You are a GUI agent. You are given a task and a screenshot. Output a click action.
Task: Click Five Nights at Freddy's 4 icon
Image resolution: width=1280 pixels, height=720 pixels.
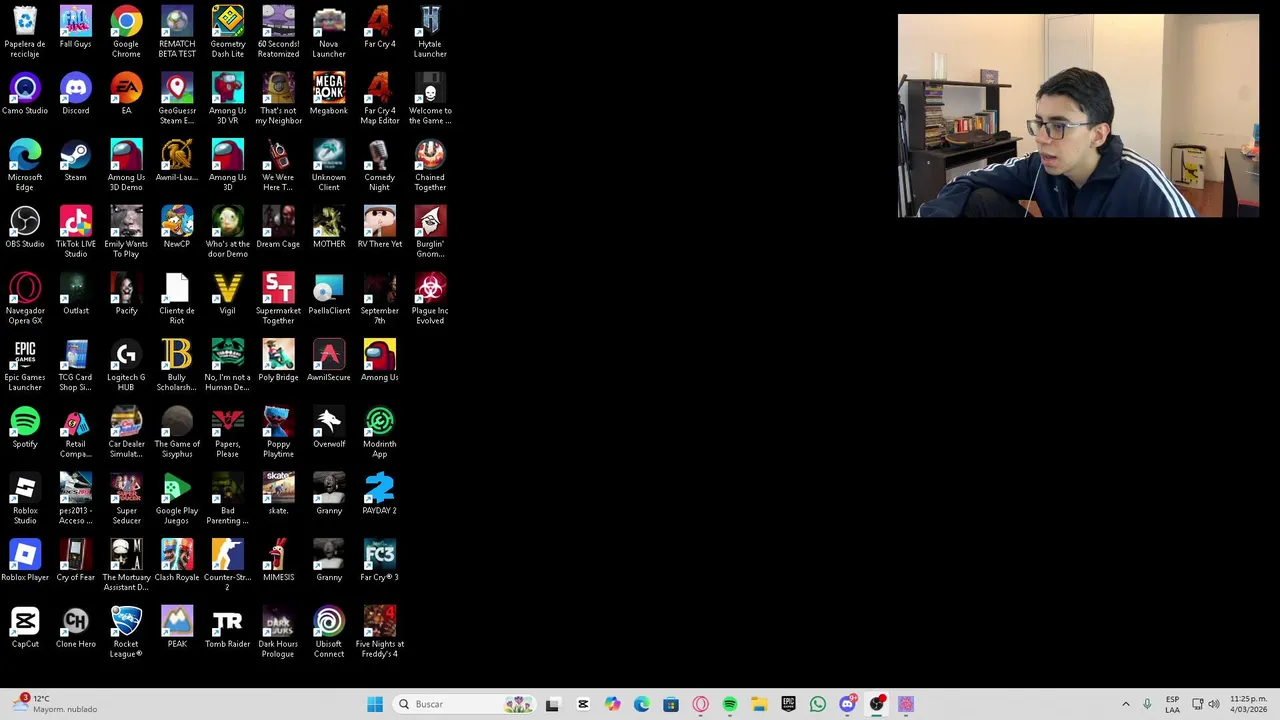pos(380,632)
